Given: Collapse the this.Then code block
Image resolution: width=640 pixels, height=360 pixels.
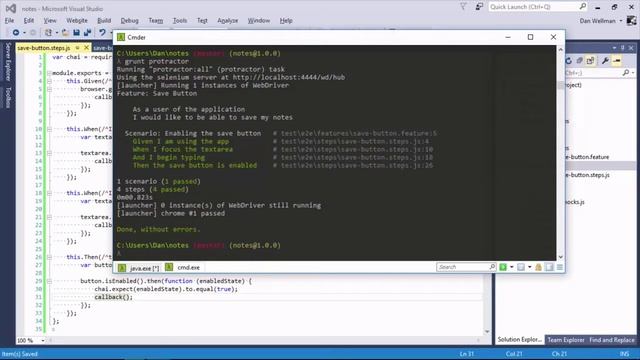Looking at the screenshot, I should (x=49, y=257).
